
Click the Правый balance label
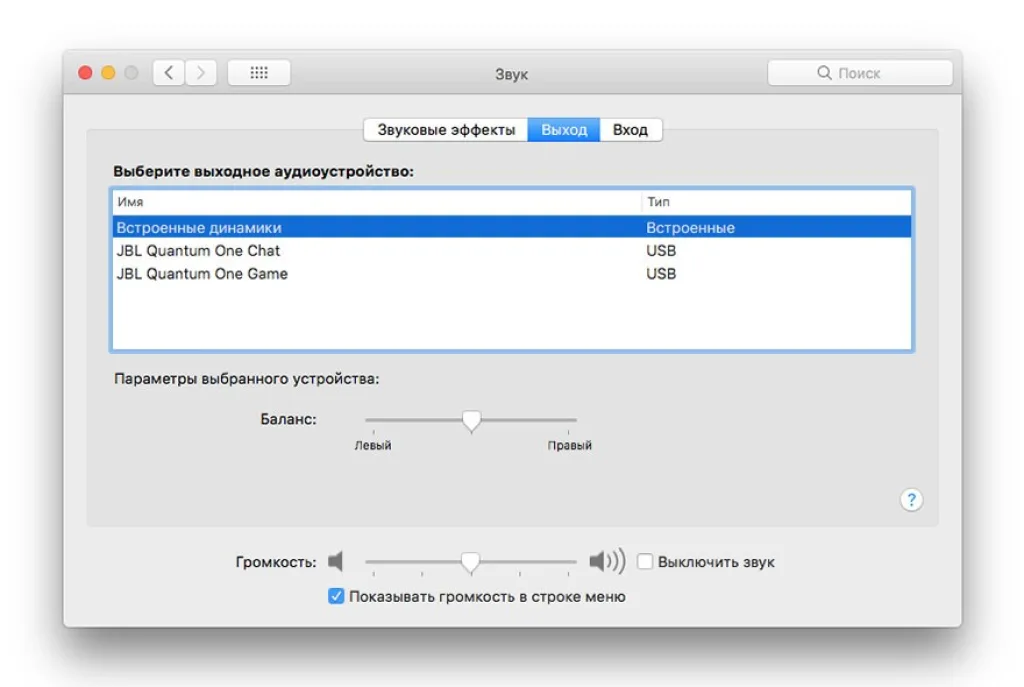[569, 445]
